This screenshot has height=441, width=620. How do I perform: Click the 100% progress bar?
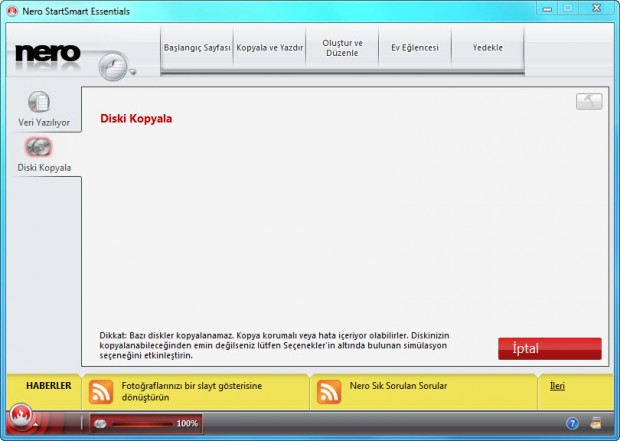[x=146, y=424]
